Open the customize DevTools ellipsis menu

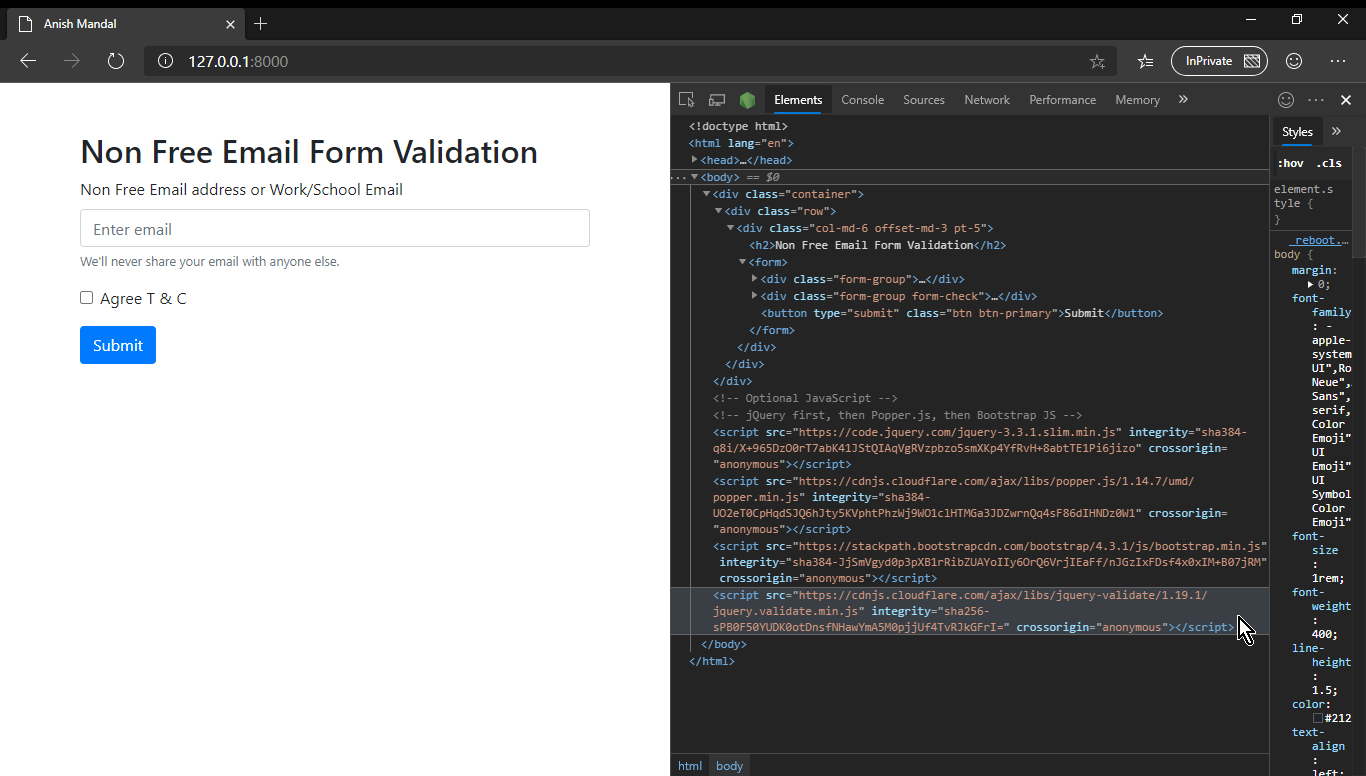[x=1315, y=99]
